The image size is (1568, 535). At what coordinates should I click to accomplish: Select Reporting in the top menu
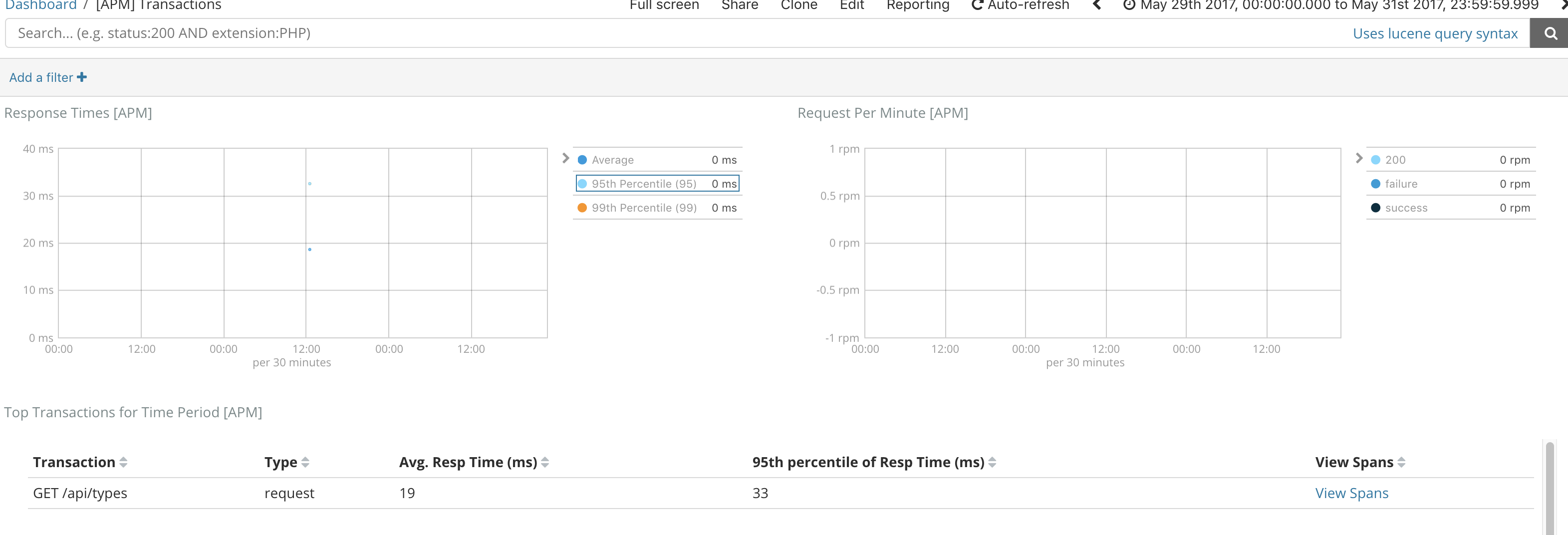click(x=917, y=5)
